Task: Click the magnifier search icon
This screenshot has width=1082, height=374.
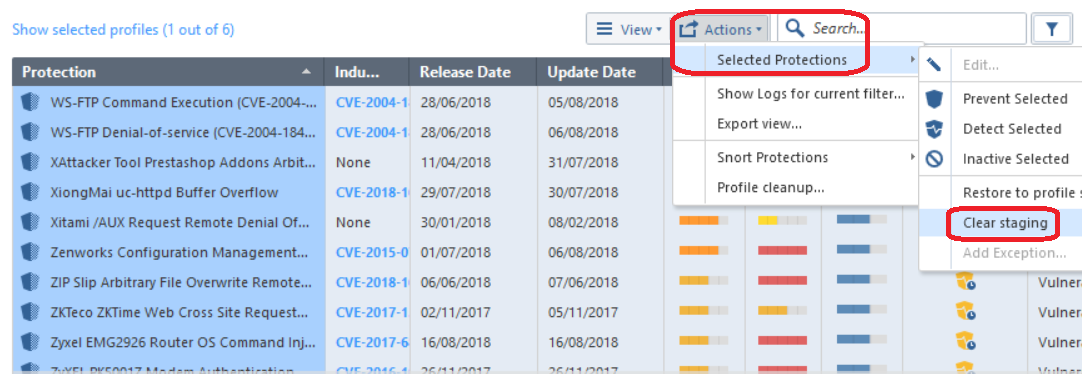Action: 795,28
